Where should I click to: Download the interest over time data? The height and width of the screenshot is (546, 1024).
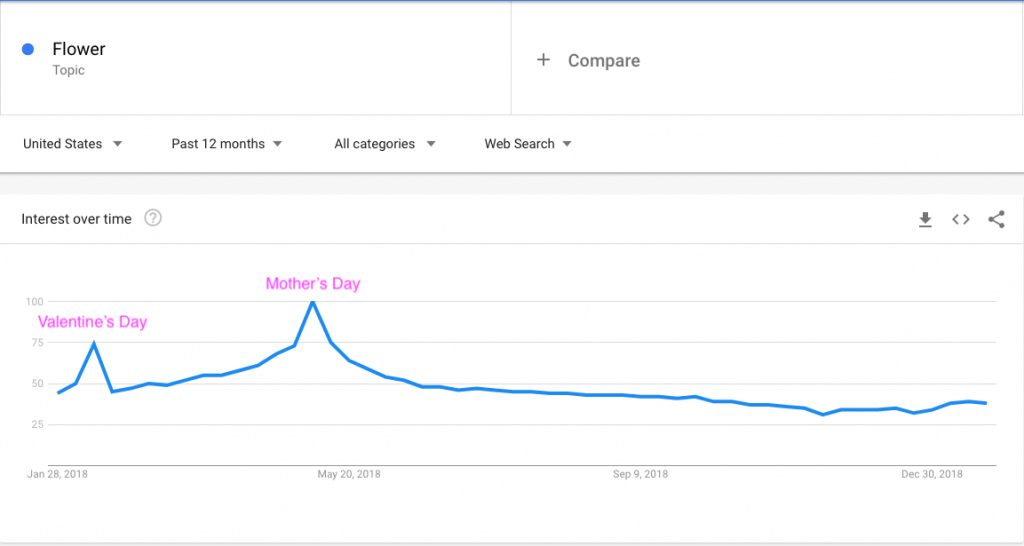(925, 220)
